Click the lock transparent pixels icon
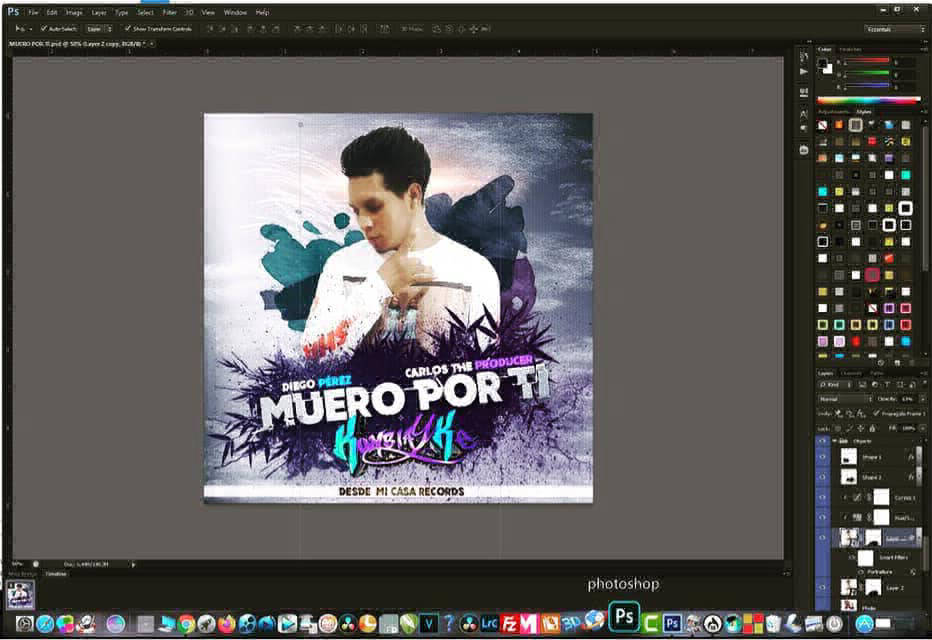932x640 pixels. [x=838, y=428]
